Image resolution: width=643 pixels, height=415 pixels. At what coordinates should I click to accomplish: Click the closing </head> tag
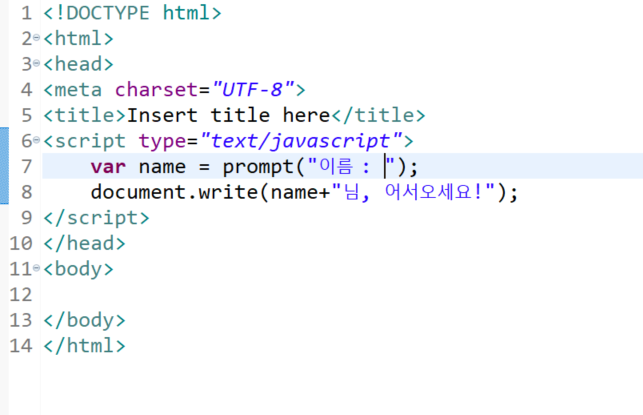coord(84,243)
